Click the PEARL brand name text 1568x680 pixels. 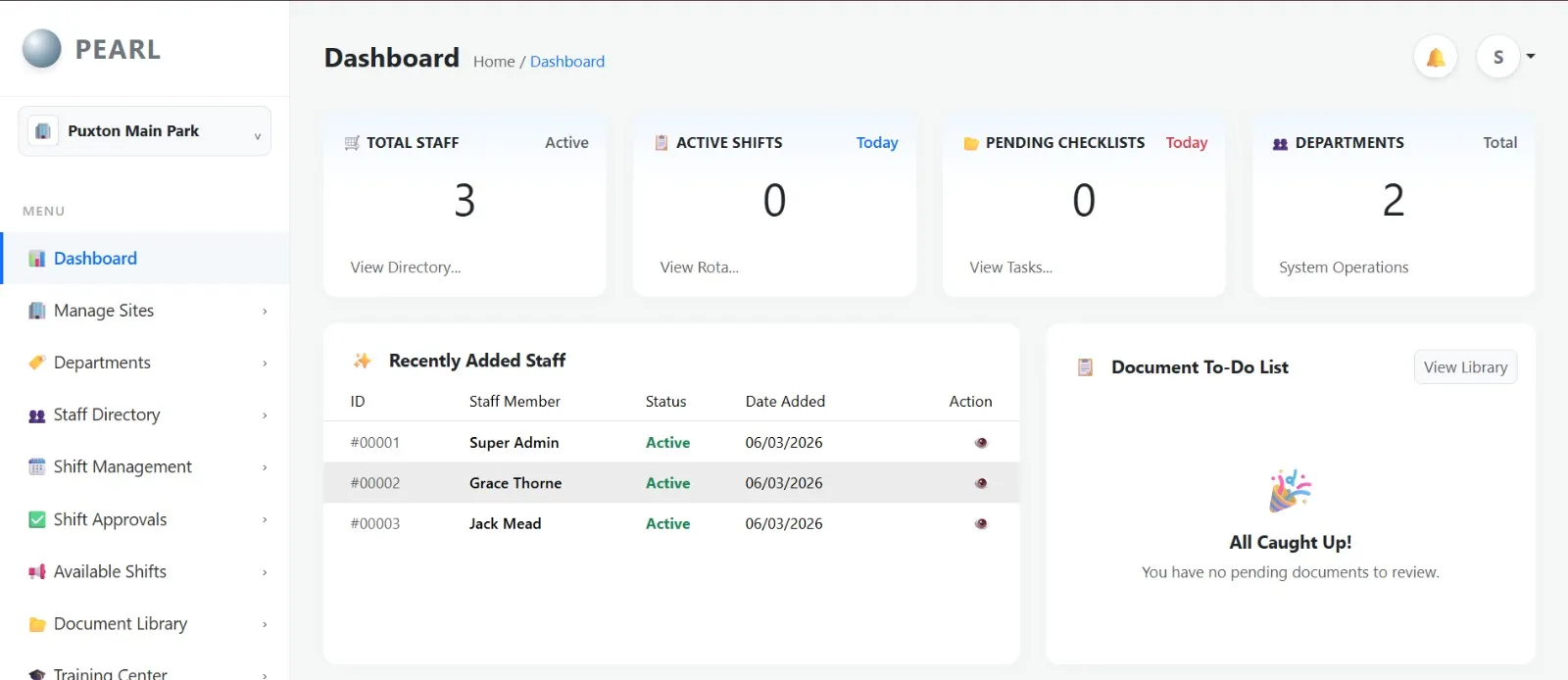119,50
